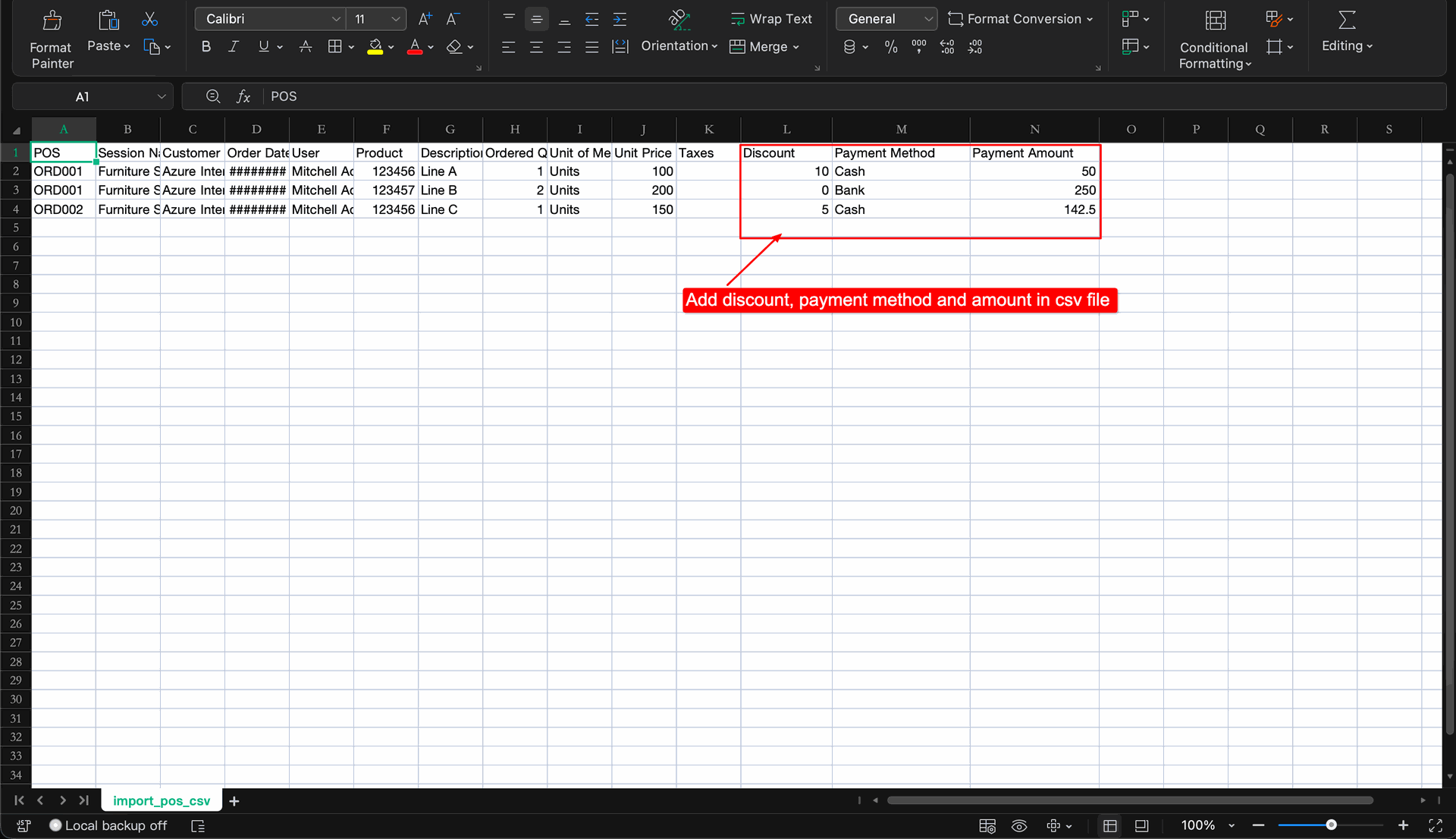Viewport: 1456px width, 839px height.
Task: Click the Name Box showing A1
Action: point(93,96)
